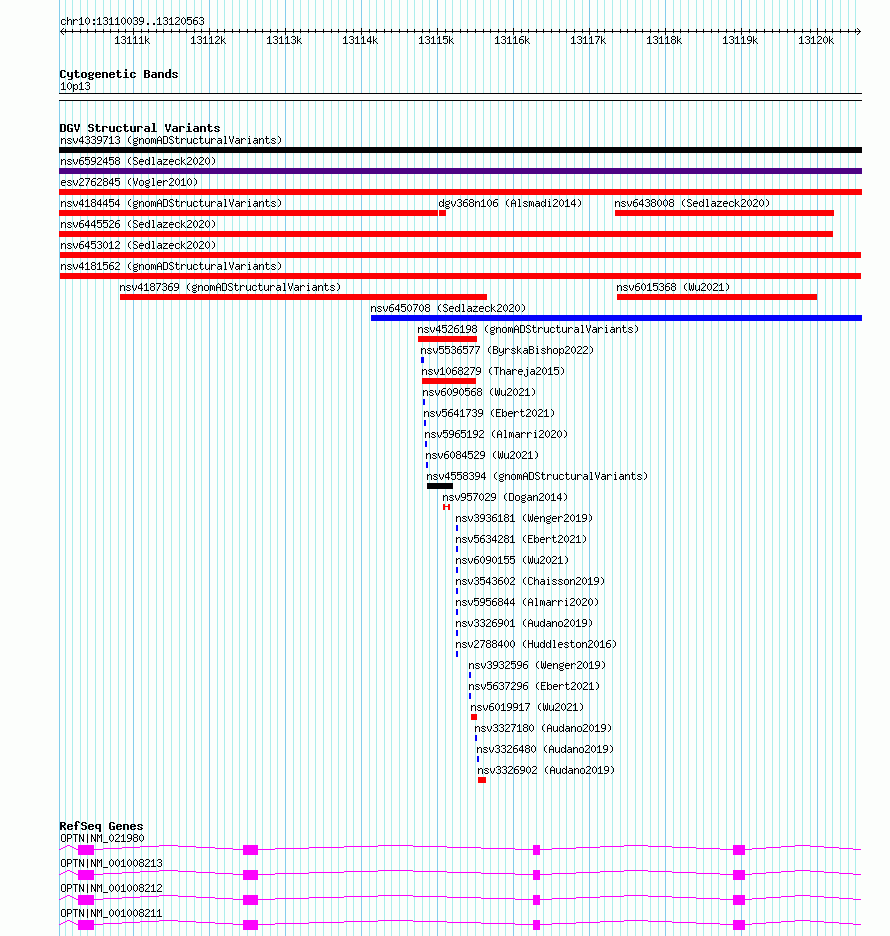890x936 pixels.
Task: Click nsv5637296 (Ebert2021) label
Action: (x=534, y=686)
